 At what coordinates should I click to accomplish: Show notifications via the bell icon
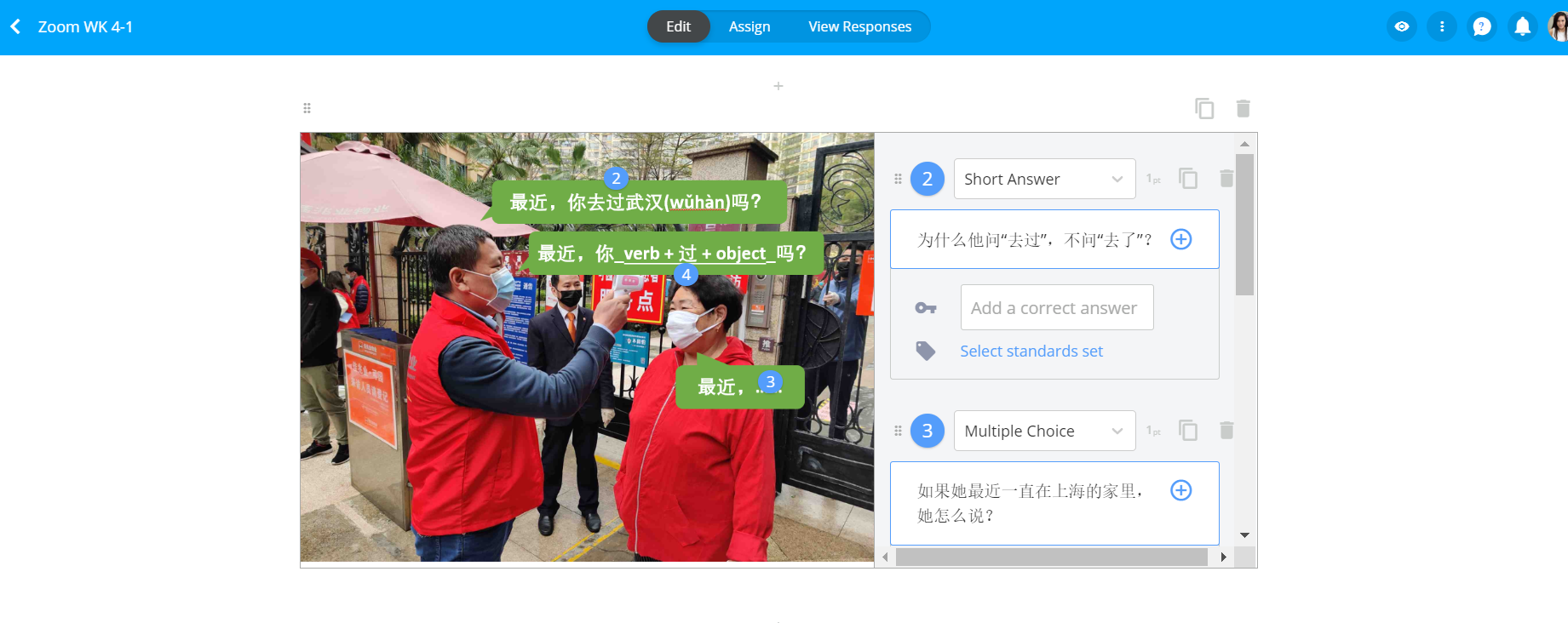(1522, 27)
